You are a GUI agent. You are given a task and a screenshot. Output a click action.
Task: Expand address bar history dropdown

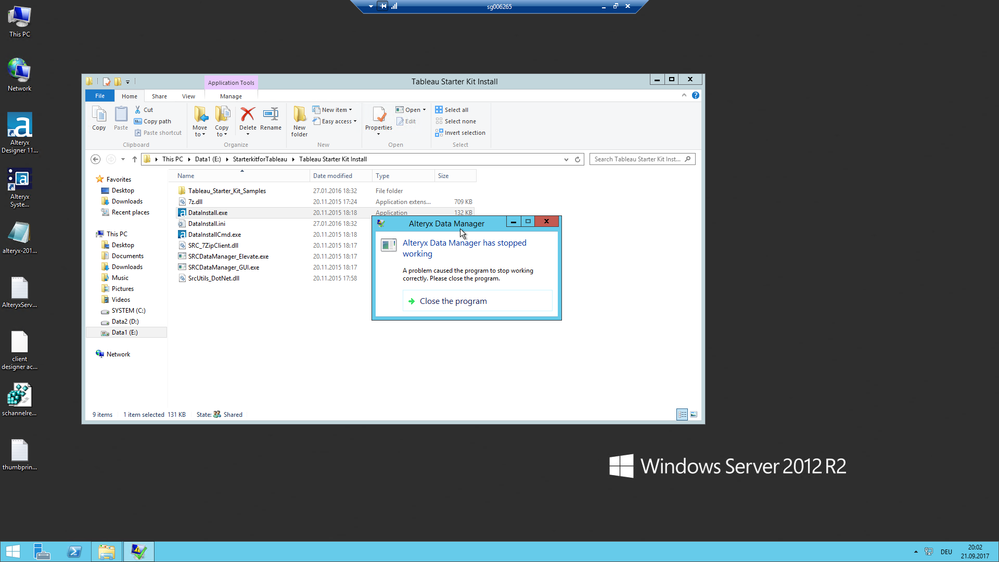[x=566, y=159]
